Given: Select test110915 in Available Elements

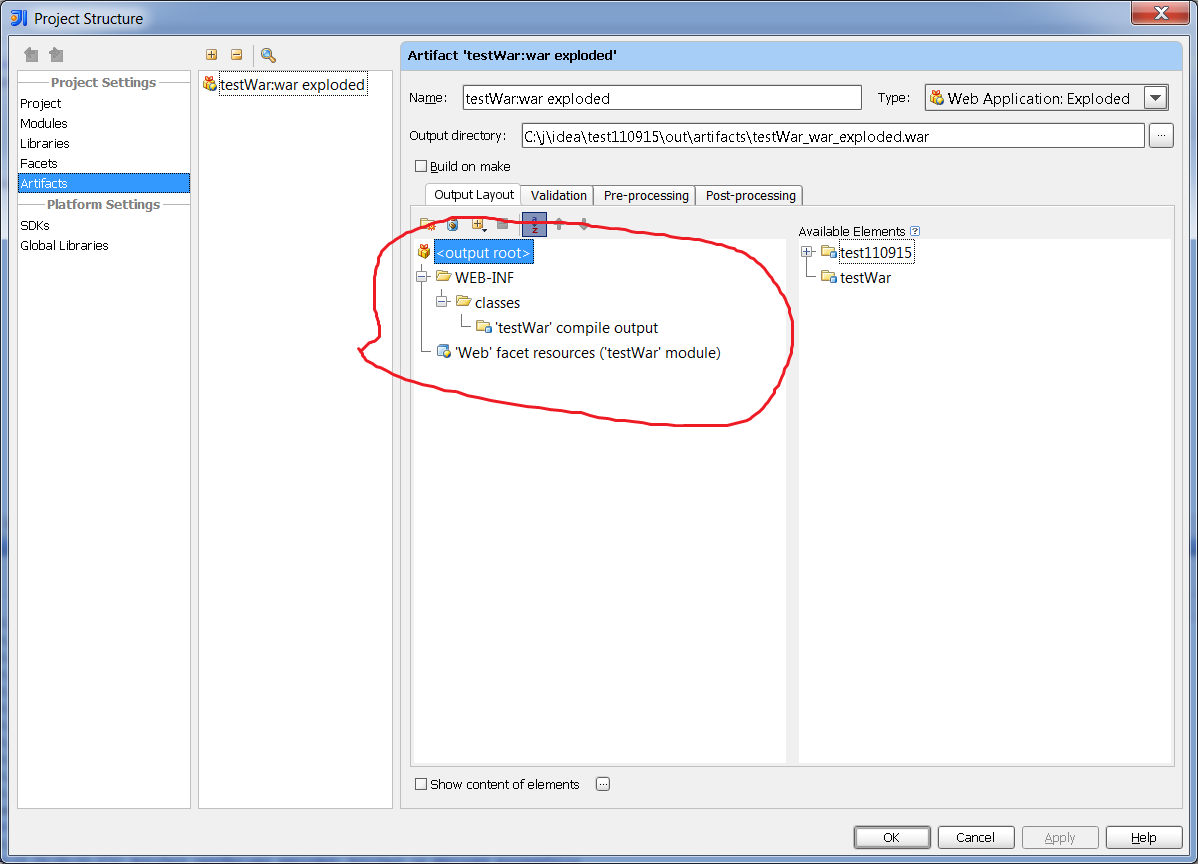Looking at the screenshot, I should pyautogui.click(x=876, y=252).
